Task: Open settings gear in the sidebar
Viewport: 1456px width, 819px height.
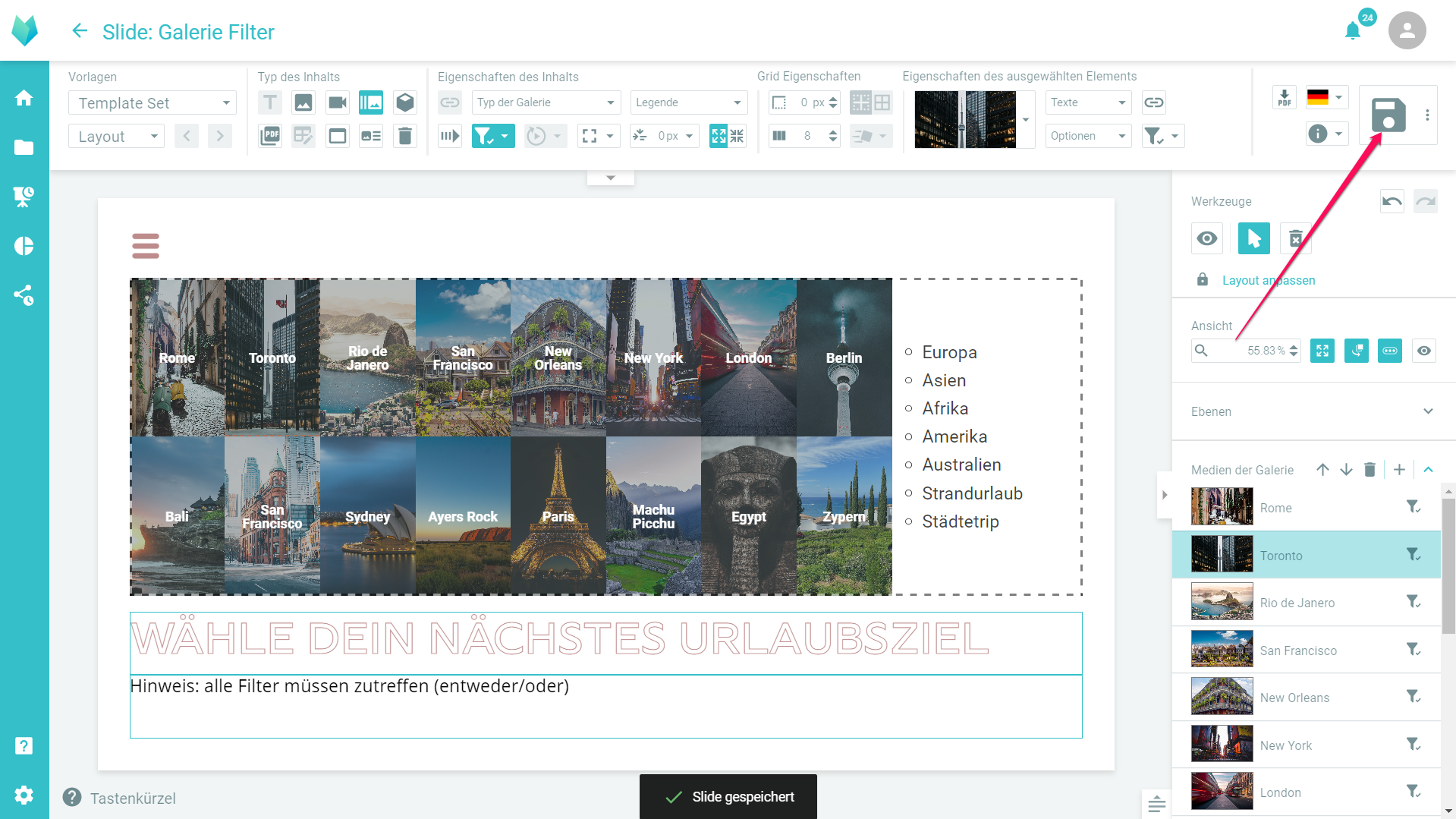Action: 24,795
